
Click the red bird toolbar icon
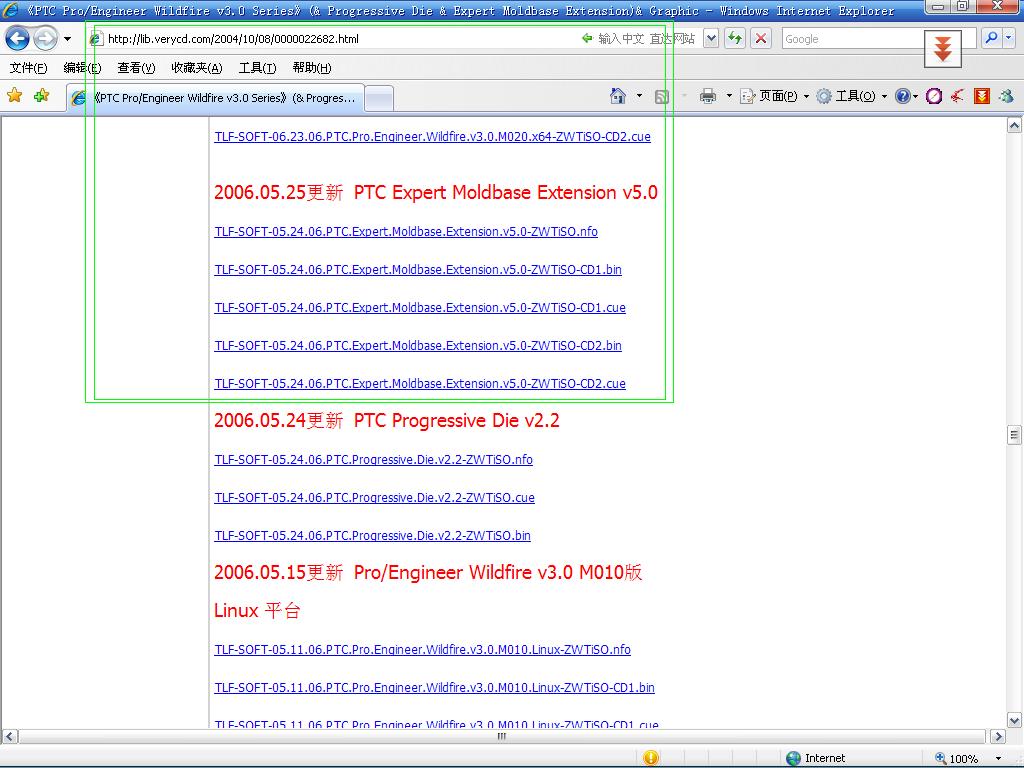[x=957, y=96]
